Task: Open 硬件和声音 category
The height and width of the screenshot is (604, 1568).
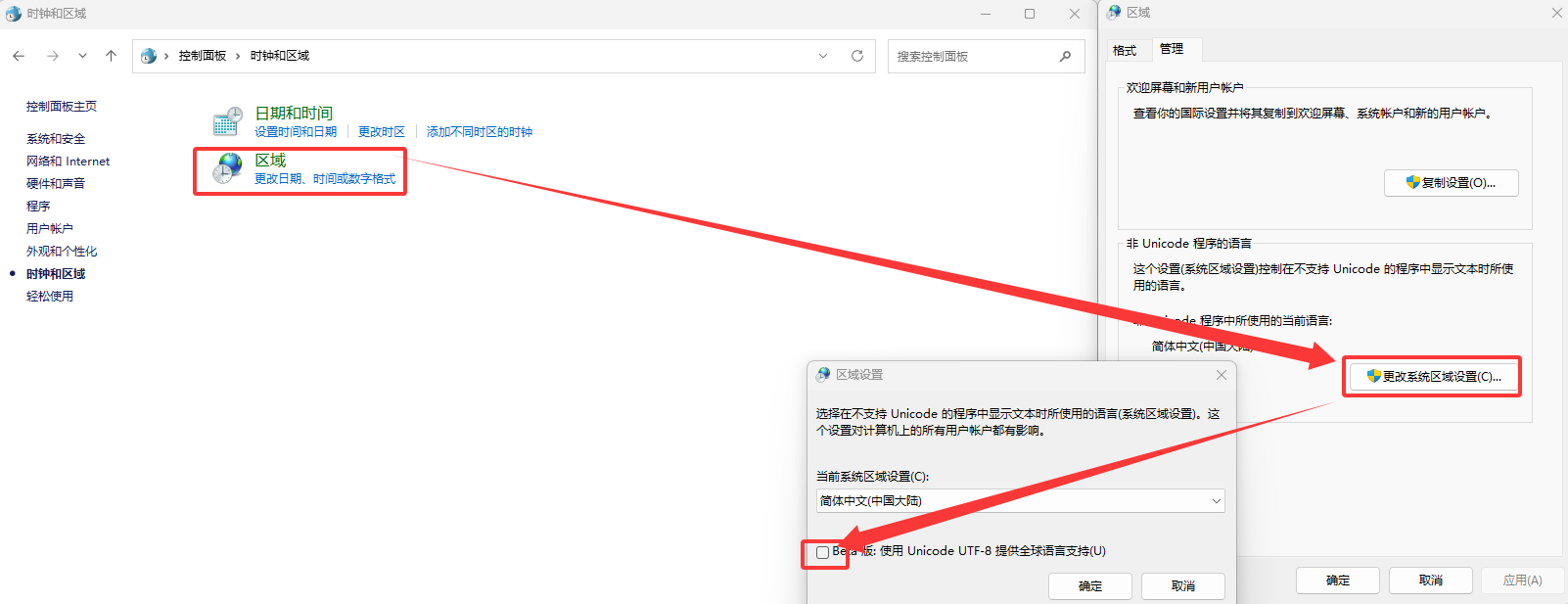Action: 56,184
